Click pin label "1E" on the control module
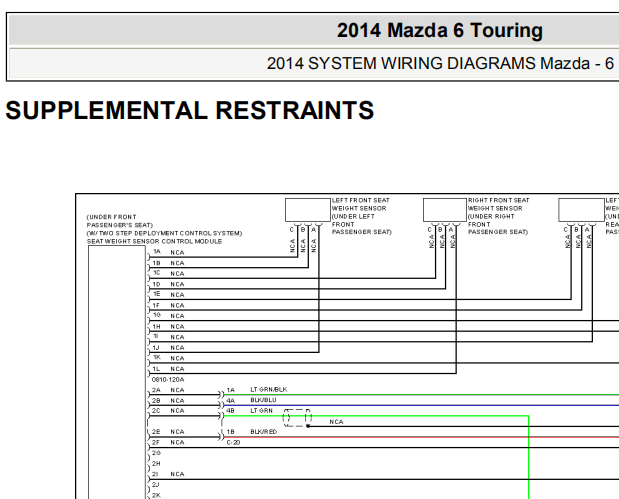The height and width of the screenshot is (499, 619). click(157, 294)
